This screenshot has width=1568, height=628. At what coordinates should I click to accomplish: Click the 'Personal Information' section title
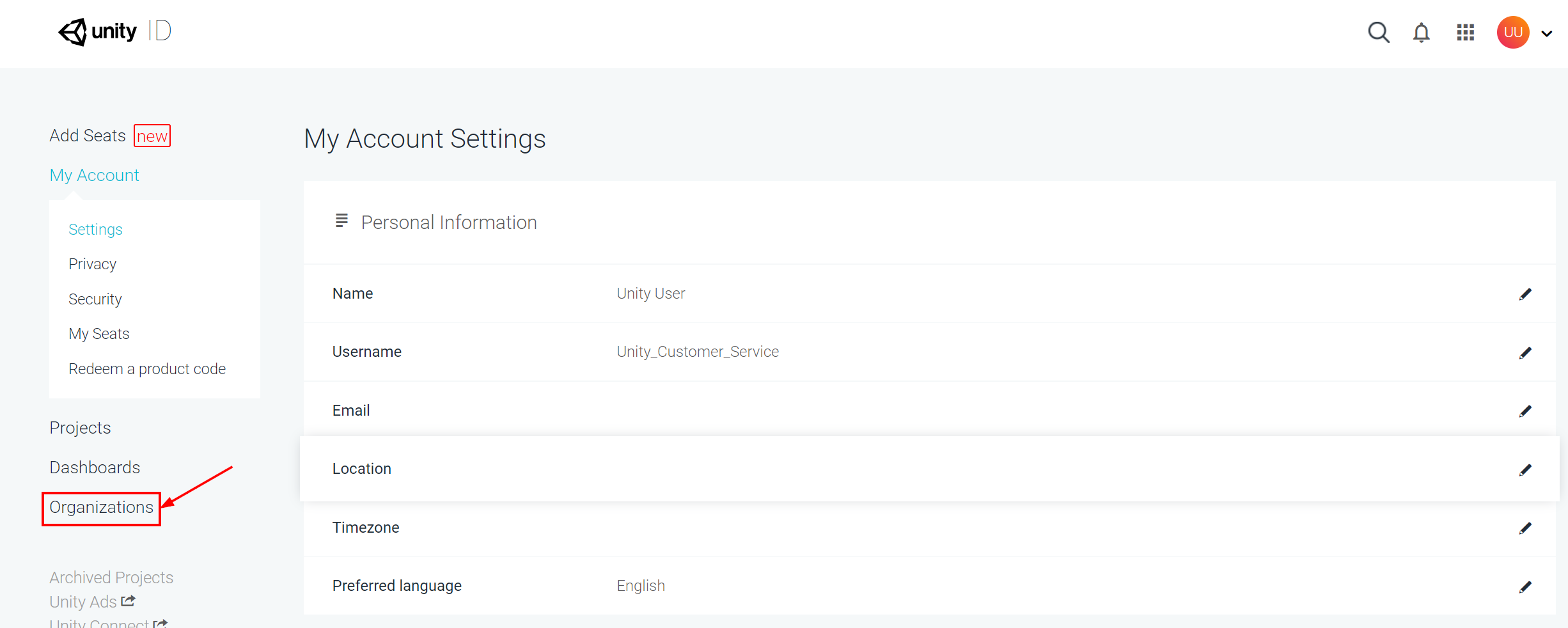(x=449, y=222)
